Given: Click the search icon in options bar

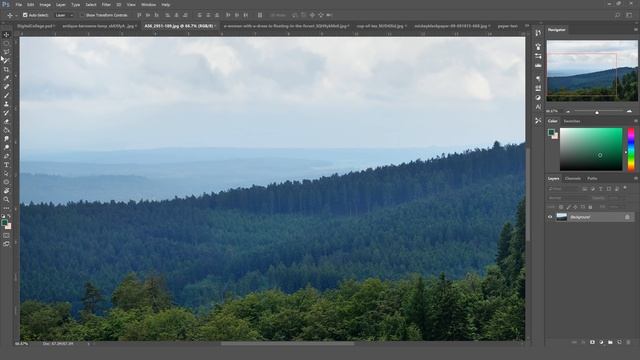Looking at the screenshot, I should [x=618, y=15].
